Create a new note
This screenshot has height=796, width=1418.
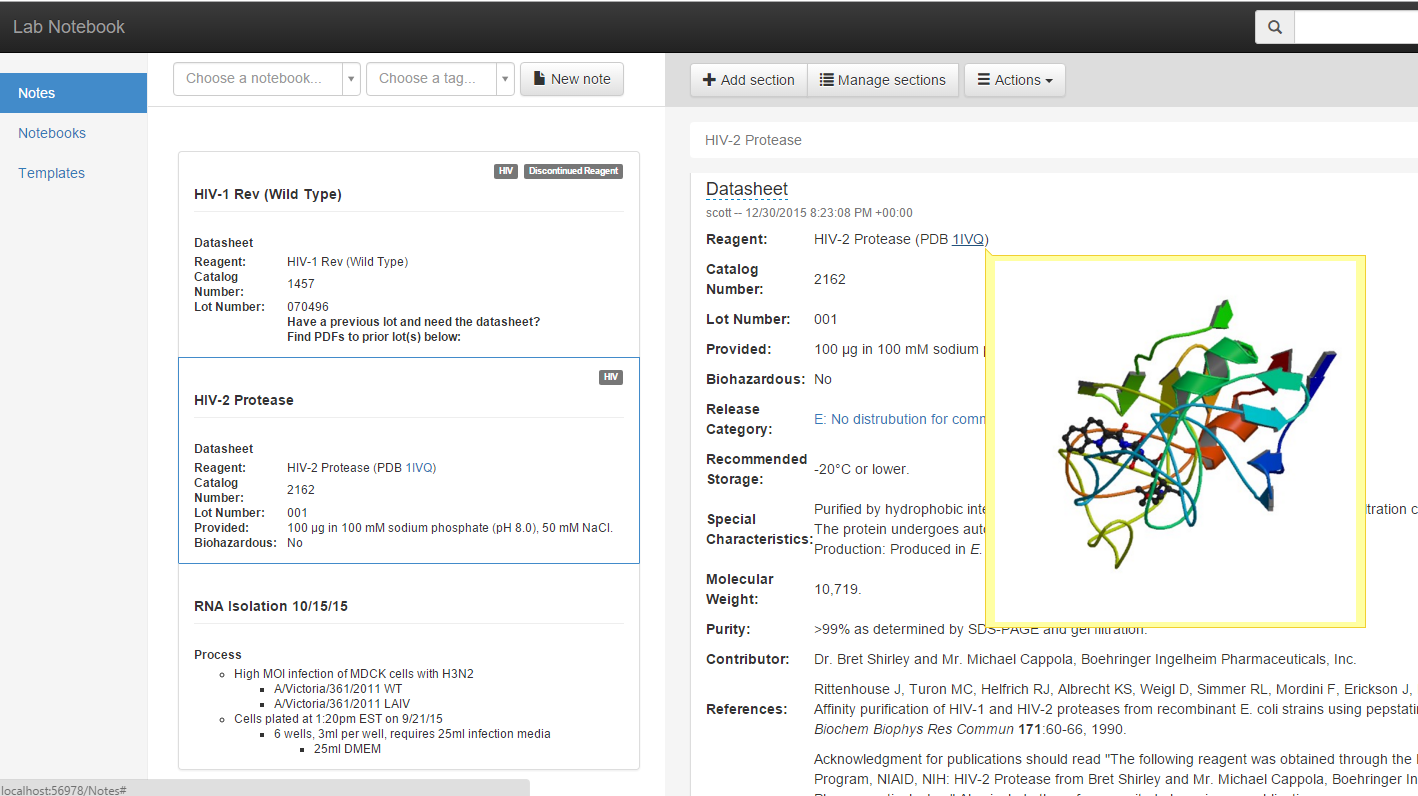click(x=572, y=79)
